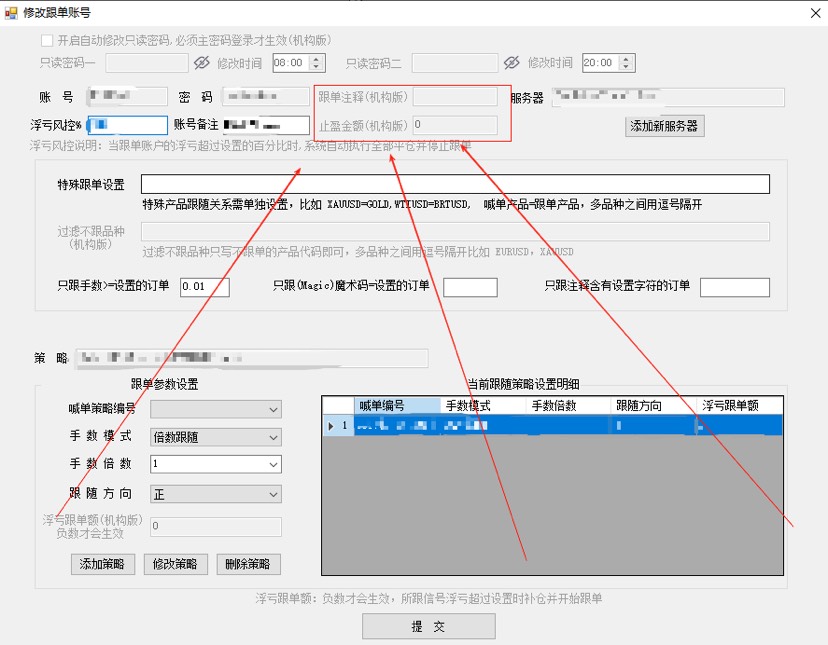
Task: Focus the 密码 input field
Action: coord(266,97)
